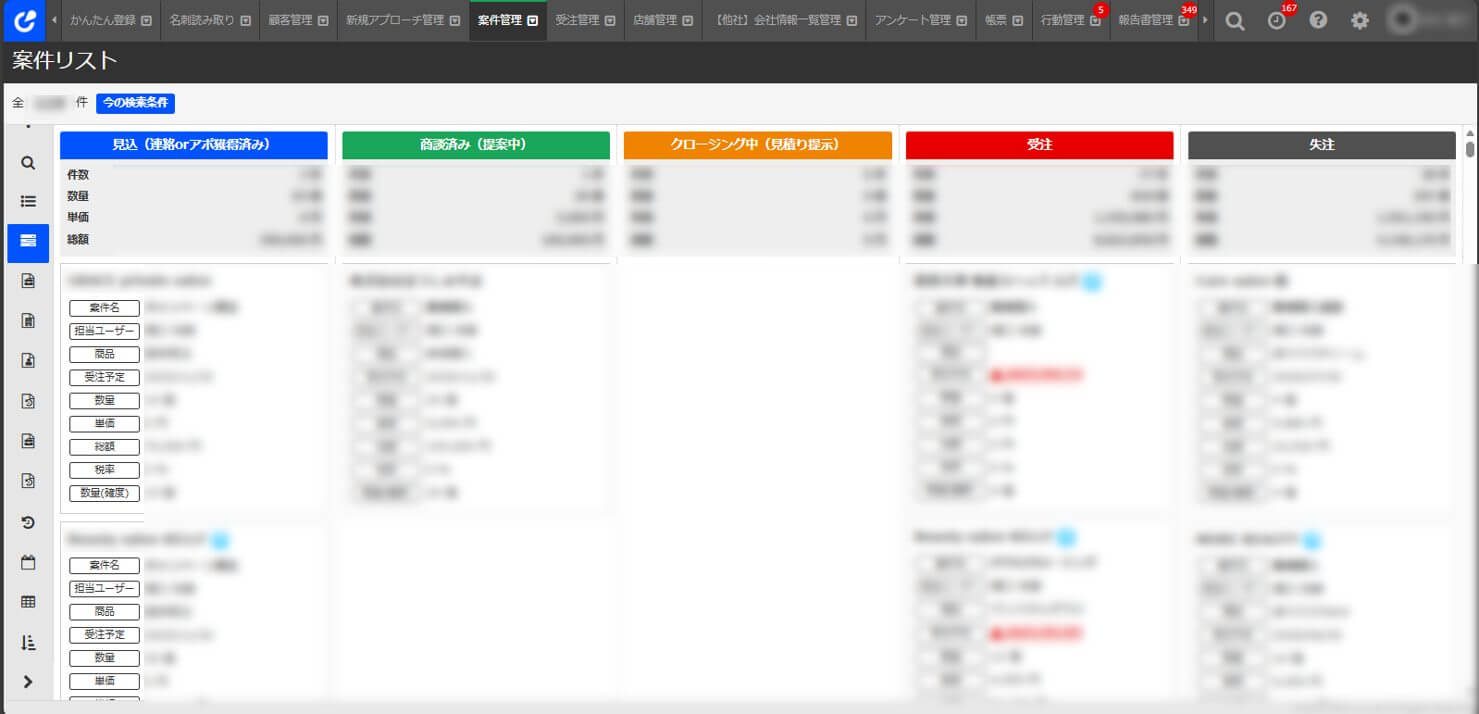Click the 今の検索条件 button

[x=136, y=103]
